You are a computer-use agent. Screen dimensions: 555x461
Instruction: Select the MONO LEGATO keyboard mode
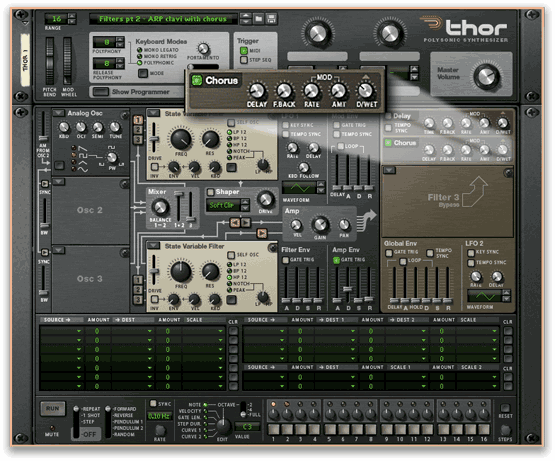click(x=140, y=50)
